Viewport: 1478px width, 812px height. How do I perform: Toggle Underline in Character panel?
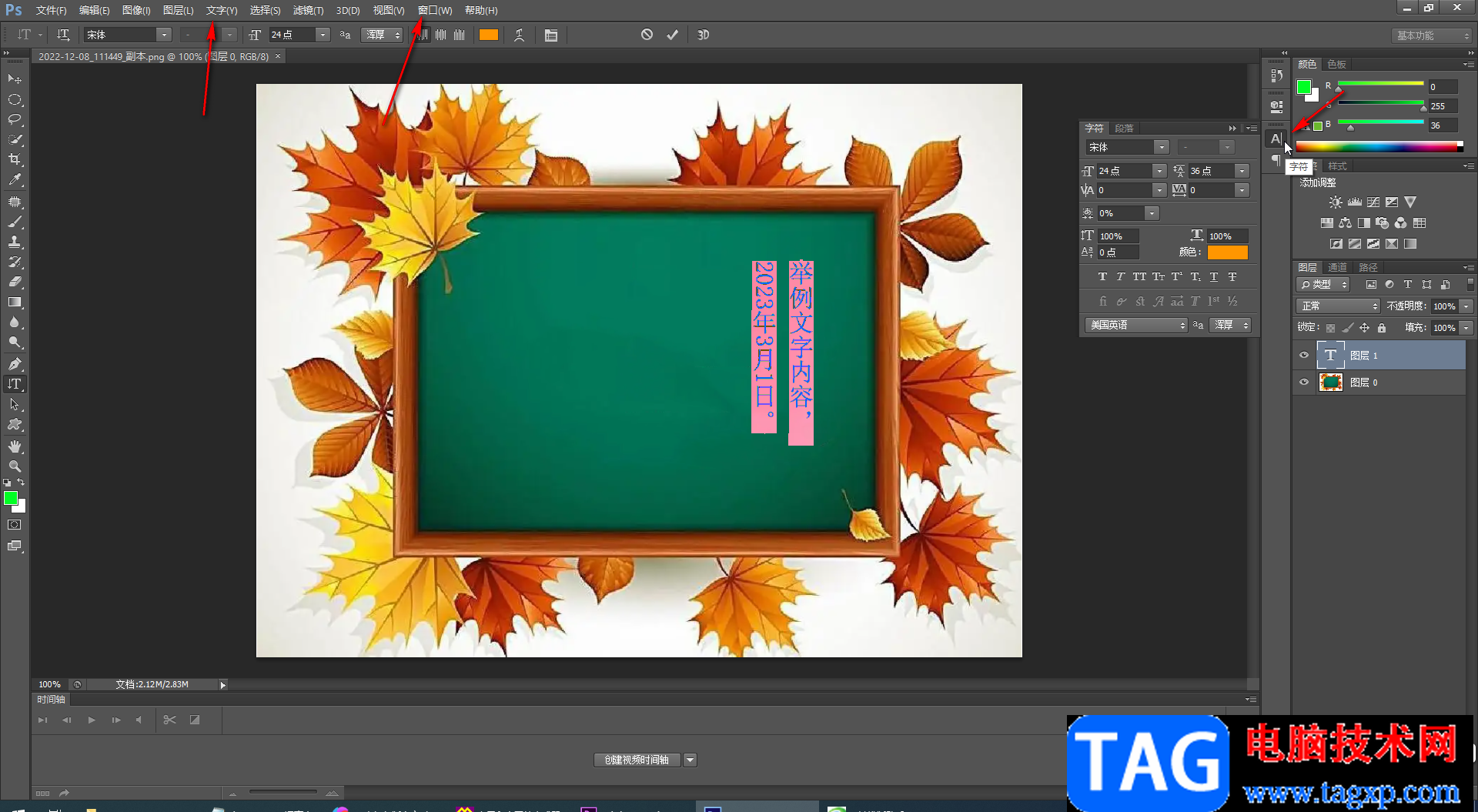tap(1214, 276)
